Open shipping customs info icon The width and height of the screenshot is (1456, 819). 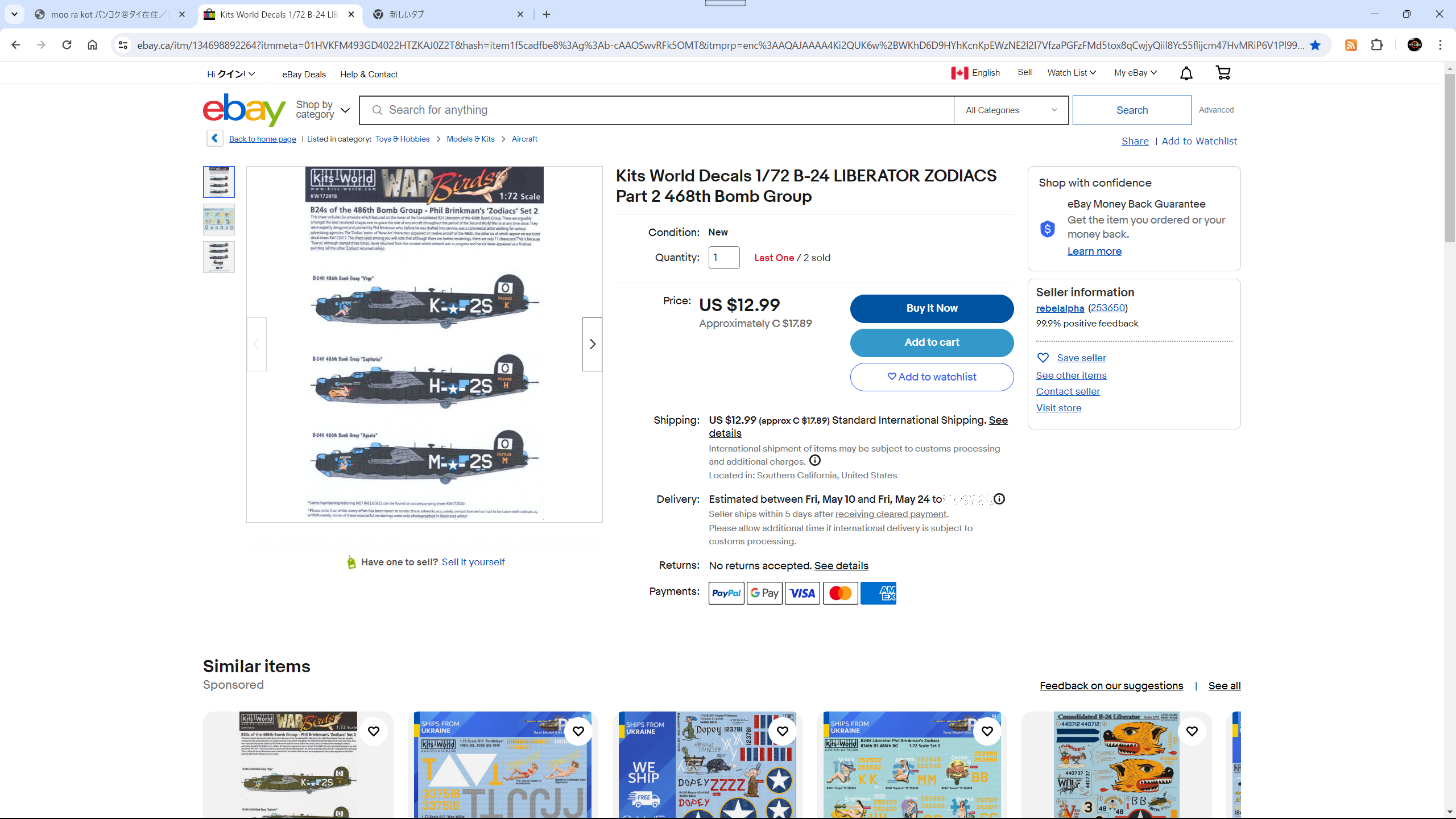coord(815,461)
